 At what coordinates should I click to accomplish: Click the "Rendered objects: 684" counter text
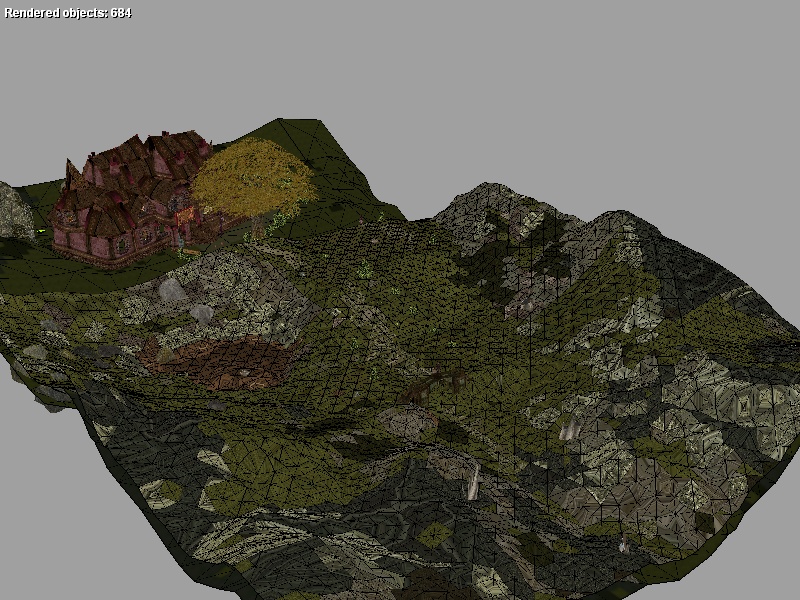tap(68, 13)
